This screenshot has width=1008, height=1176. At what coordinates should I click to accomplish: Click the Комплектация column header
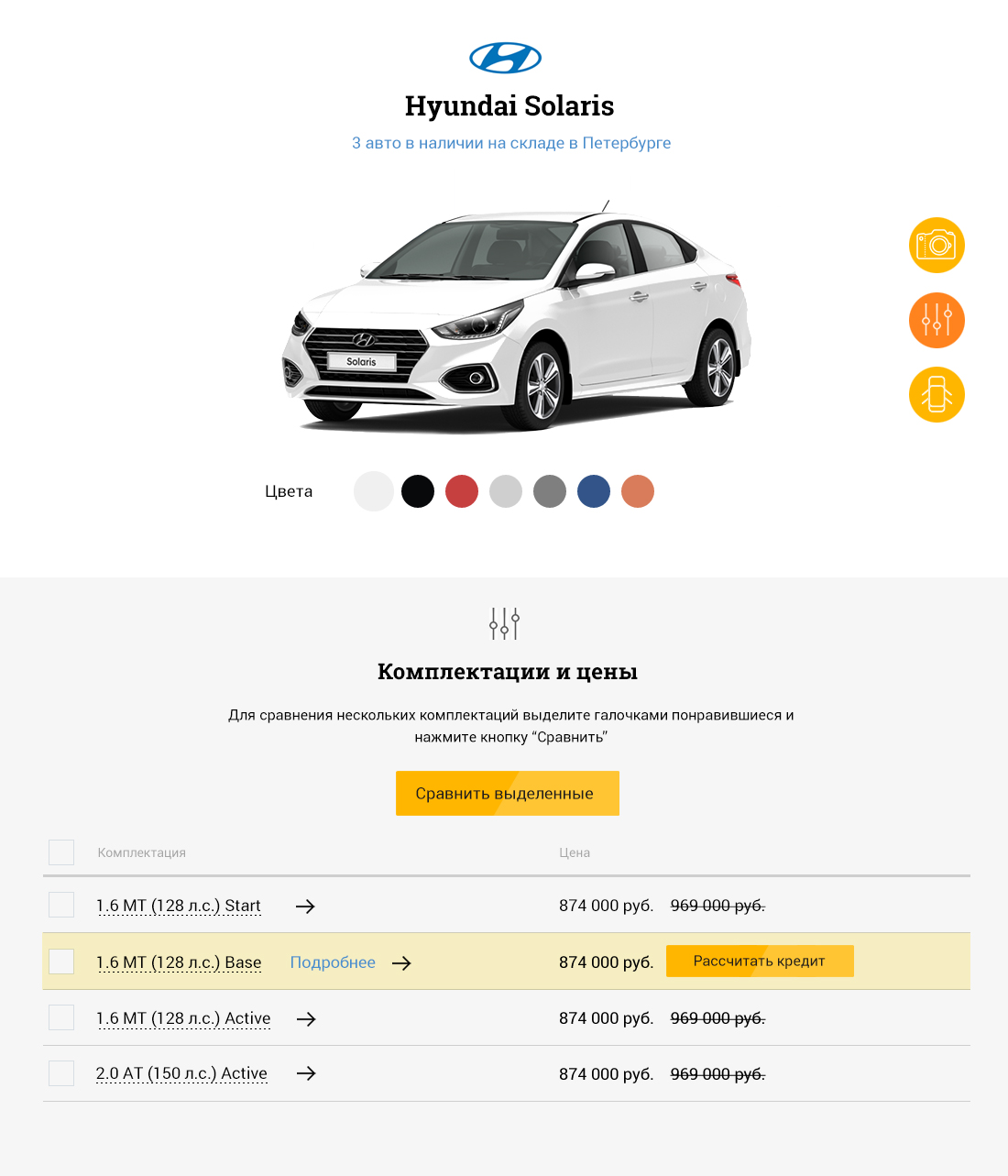coord(142,852)
